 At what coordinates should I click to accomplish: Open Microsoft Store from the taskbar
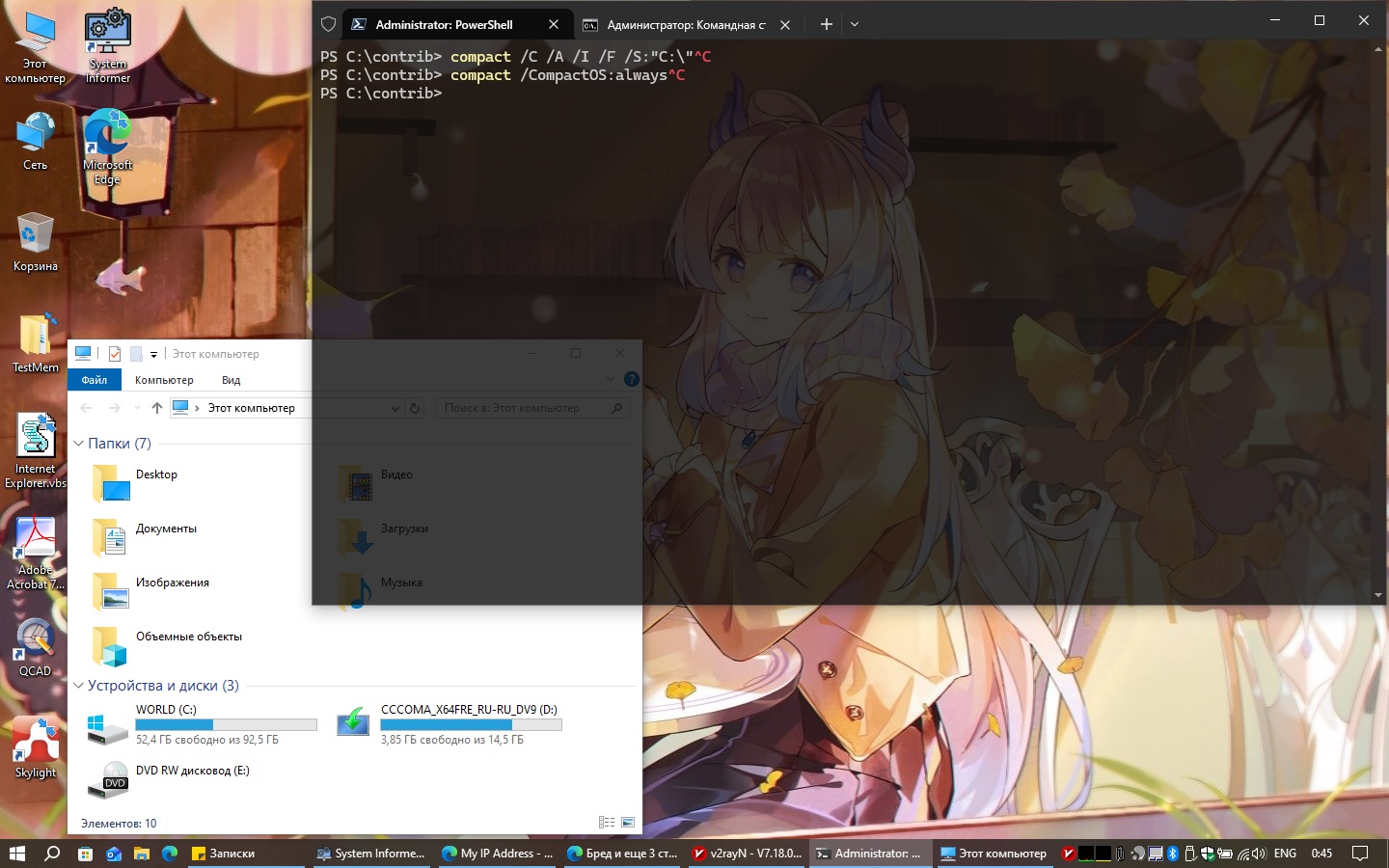(86, 854)
